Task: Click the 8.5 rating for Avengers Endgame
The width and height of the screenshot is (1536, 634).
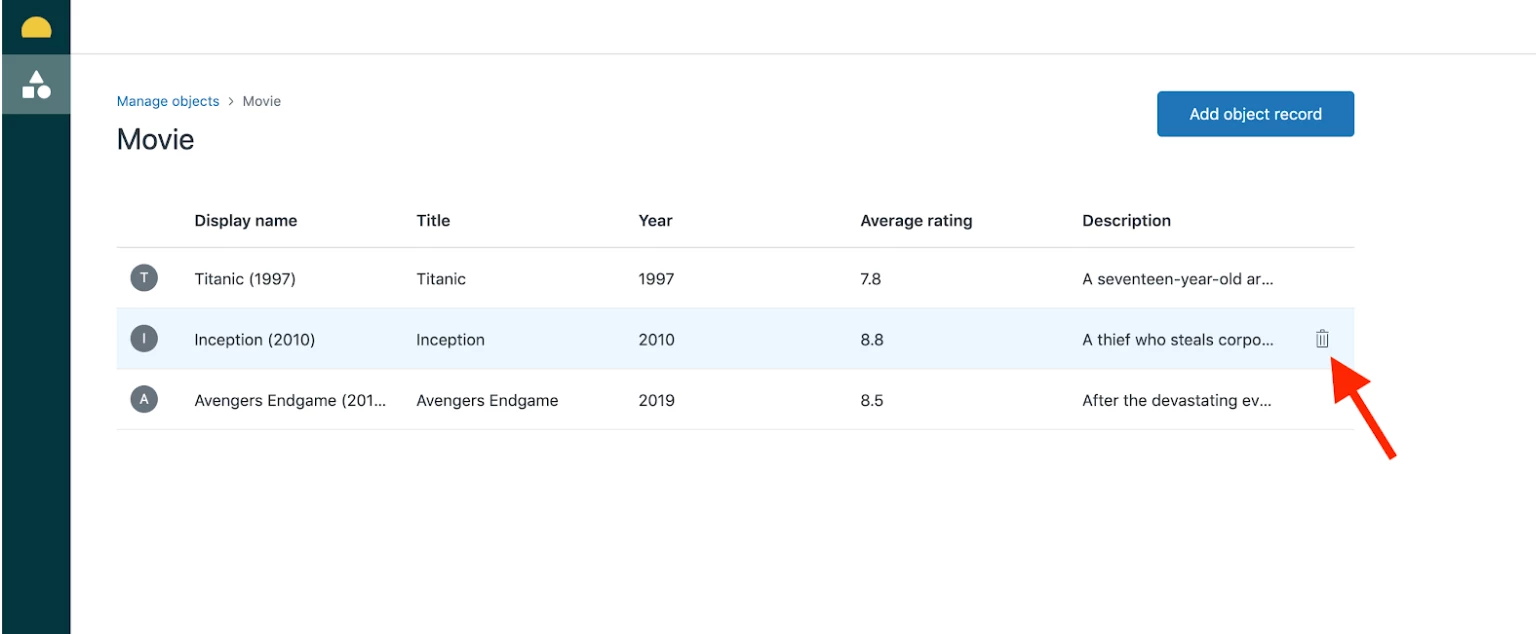Action: click(x=872, y=401)
